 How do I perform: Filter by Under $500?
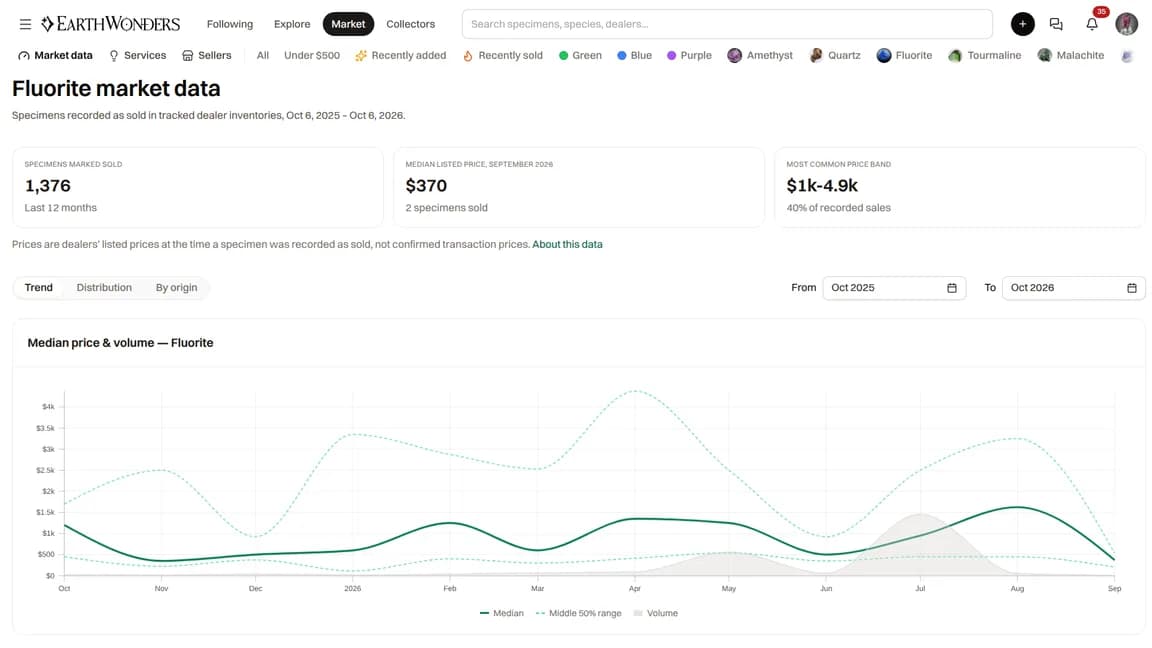click(312, 55)
